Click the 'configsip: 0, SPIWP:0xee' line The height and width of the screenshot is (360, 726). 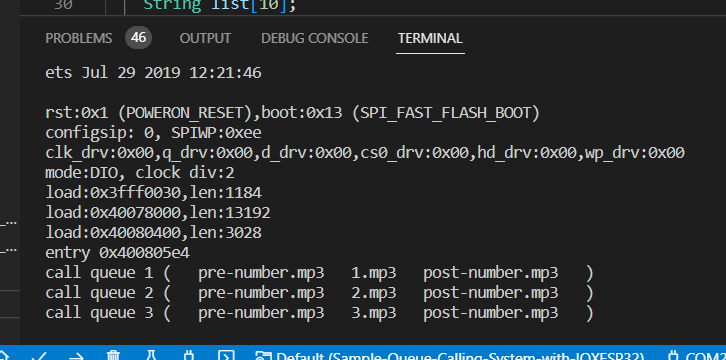(x=153, y=133)
